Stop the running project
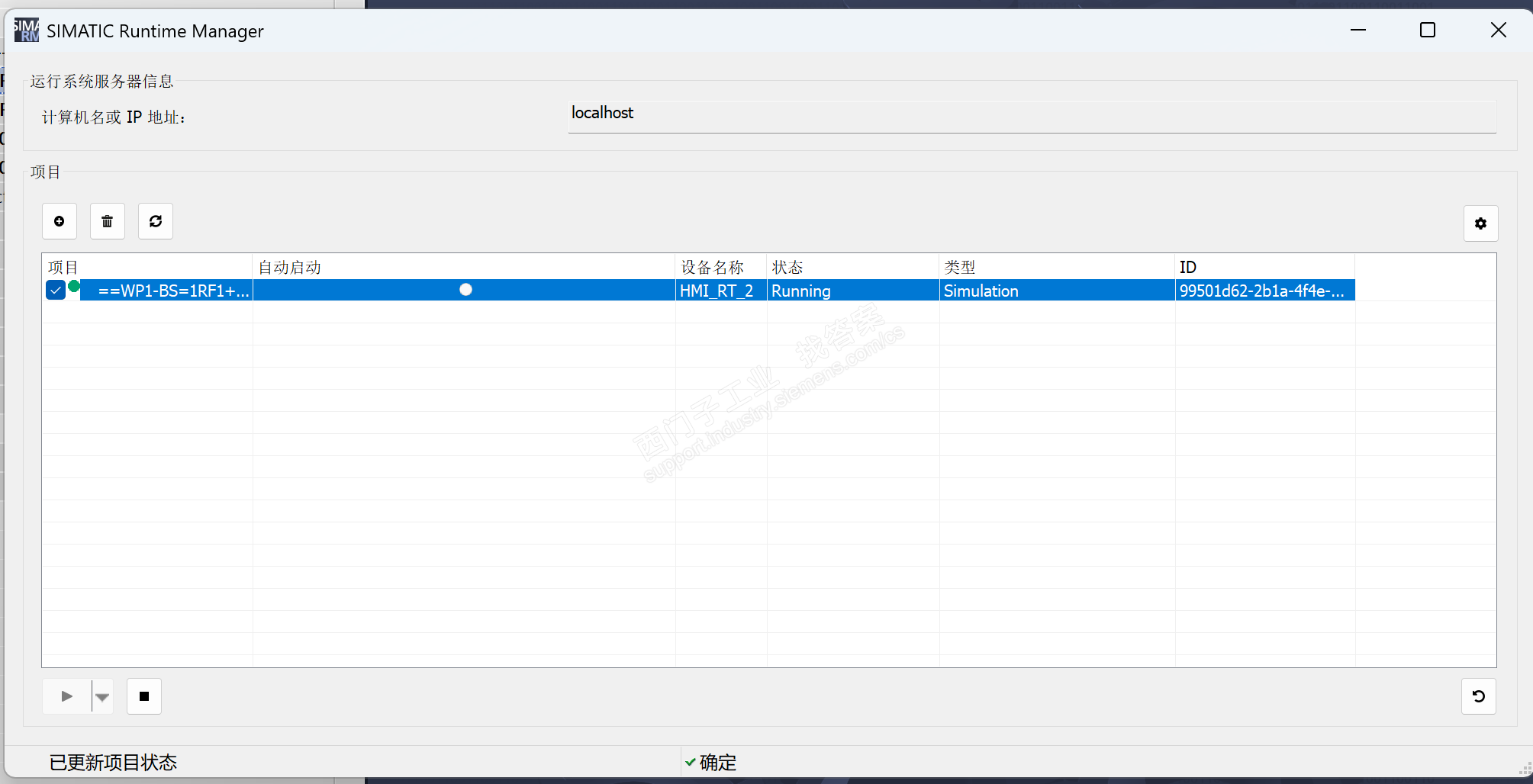 144,696
